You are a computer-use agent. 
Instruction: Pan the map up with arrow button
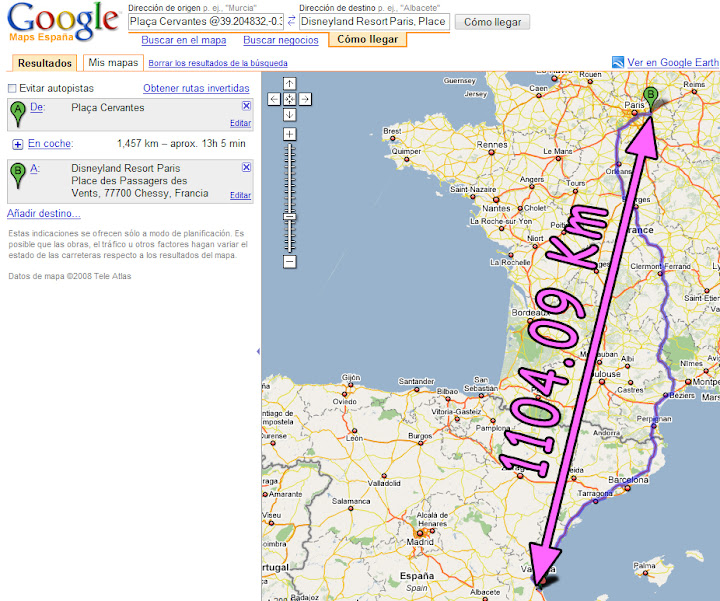coord(289,84)
